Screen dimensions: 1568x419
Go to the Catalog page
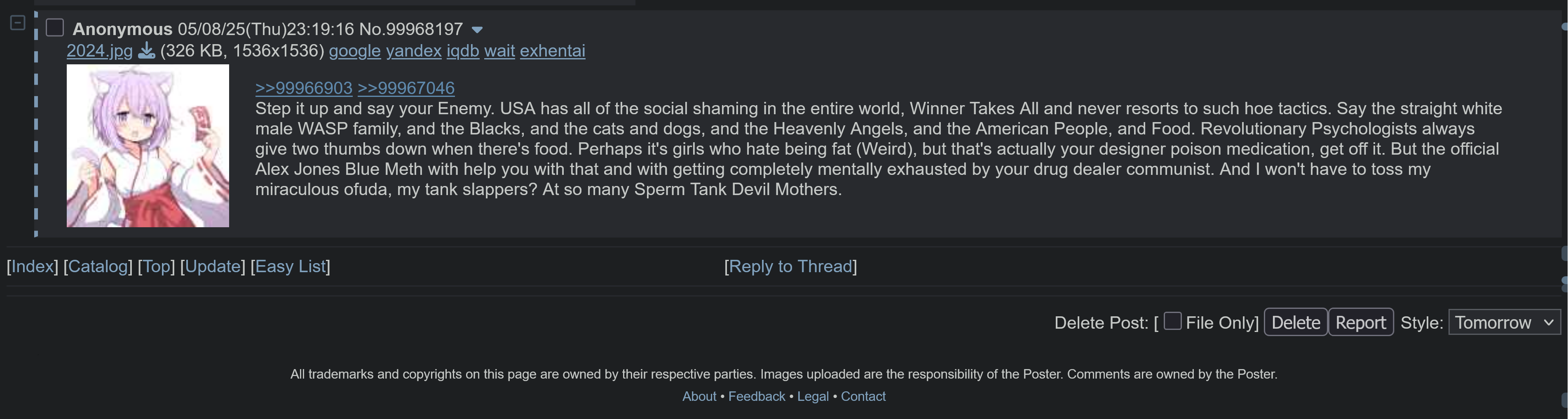(98, 267)
